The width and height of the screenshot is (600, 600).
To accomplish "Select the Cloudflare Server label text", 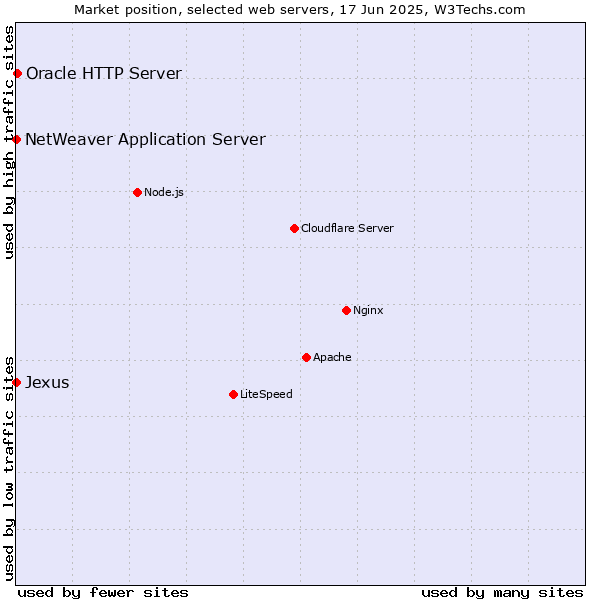I will [x=347, y=228].
